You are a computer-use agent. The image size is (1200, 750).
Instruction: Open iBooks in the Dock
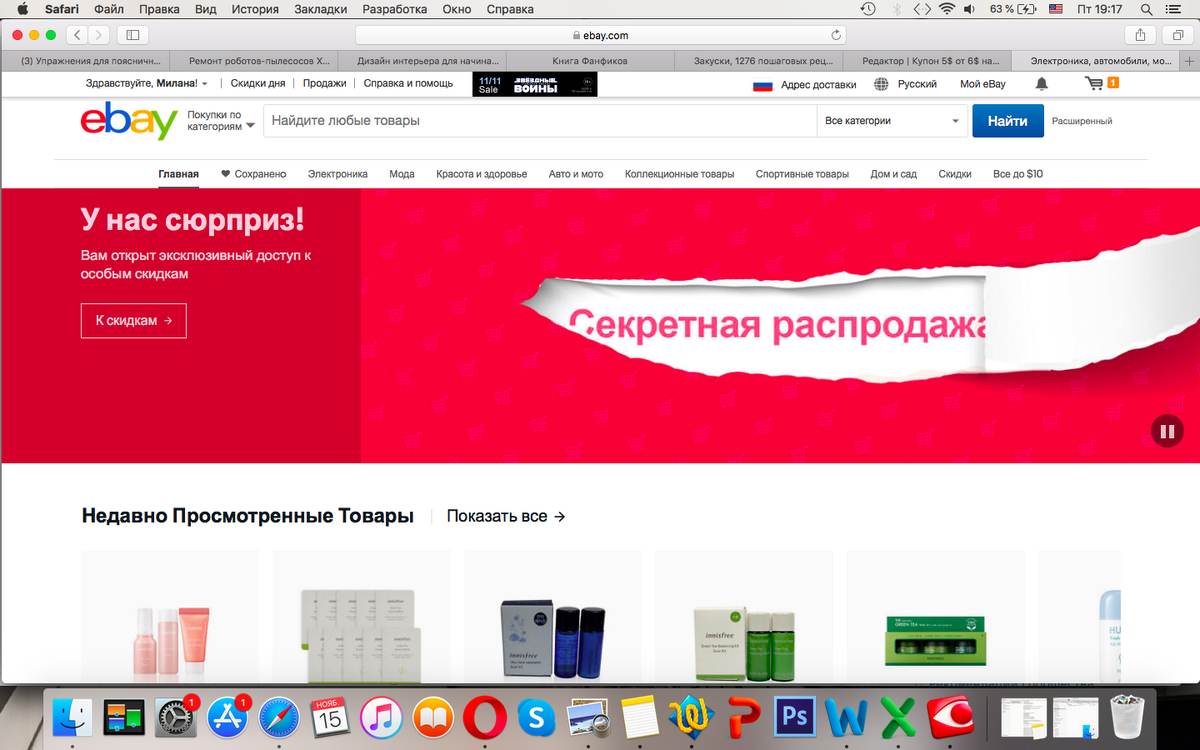pyautogui.click(x=433, y=716)
